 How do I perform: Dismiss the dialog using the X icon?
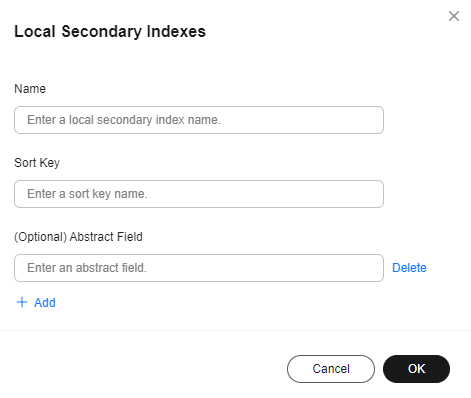pos(454,16)
